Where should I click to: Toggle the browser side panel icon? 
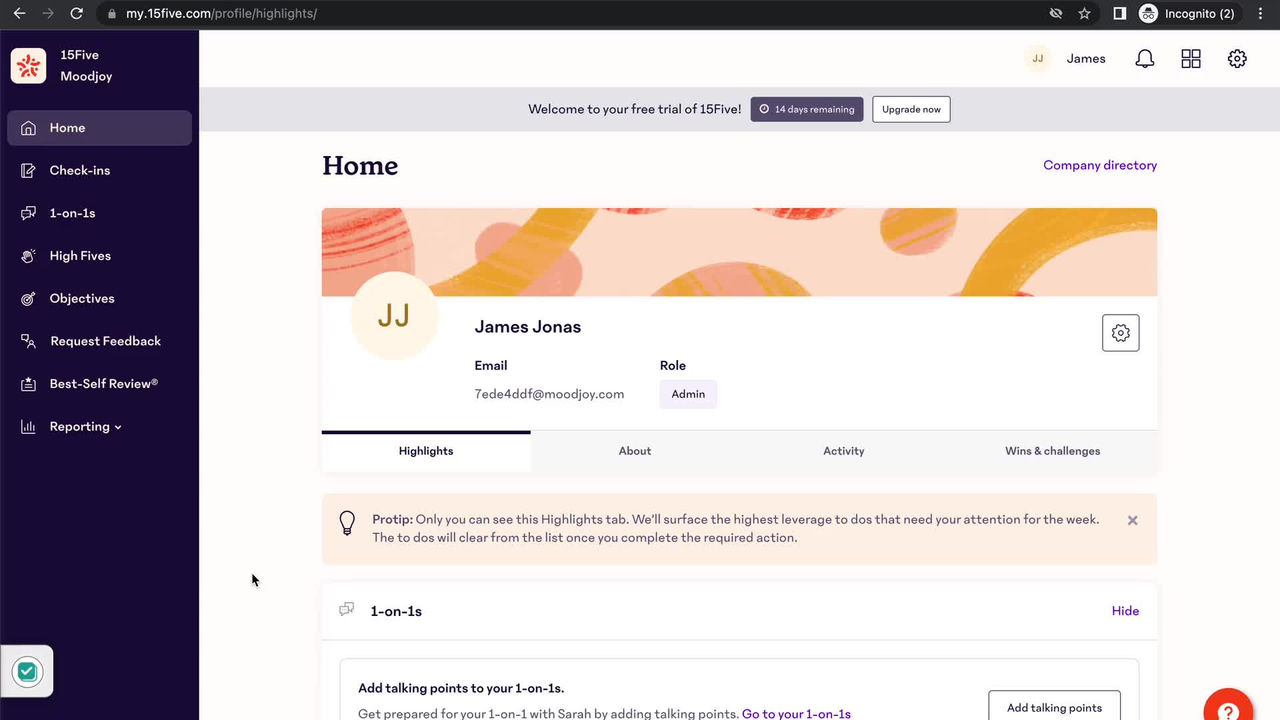(1120, 14)
